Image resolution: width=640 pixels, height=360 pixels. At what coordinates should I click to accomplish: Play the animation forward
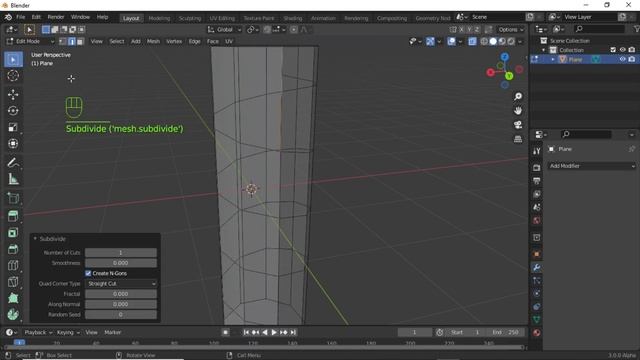click(x=274, y=332)
